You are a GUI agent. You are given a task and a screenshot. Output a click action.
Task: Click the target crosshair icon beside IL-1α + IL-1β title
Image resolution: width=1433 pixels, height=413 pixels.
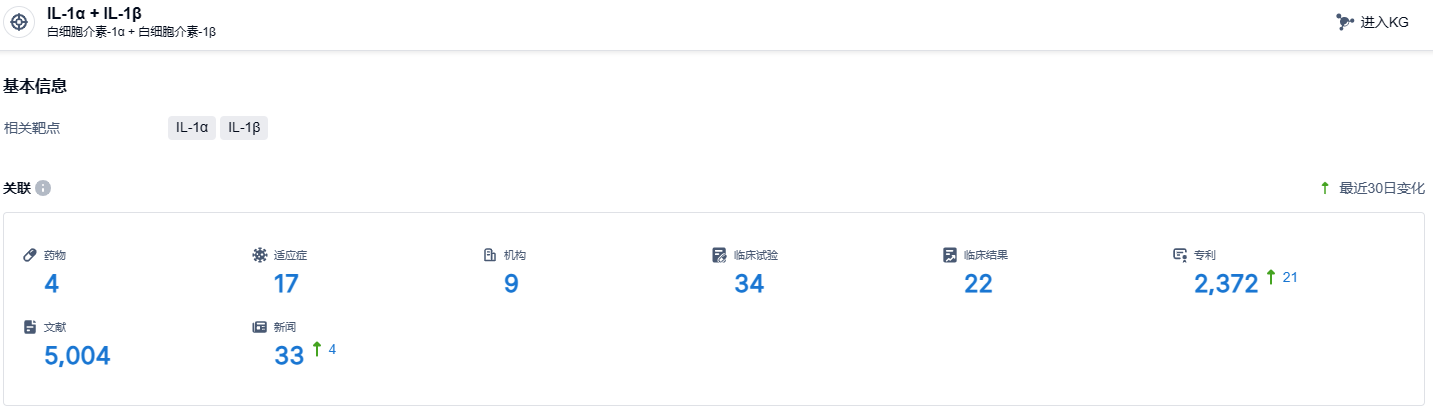pos(19,22)
